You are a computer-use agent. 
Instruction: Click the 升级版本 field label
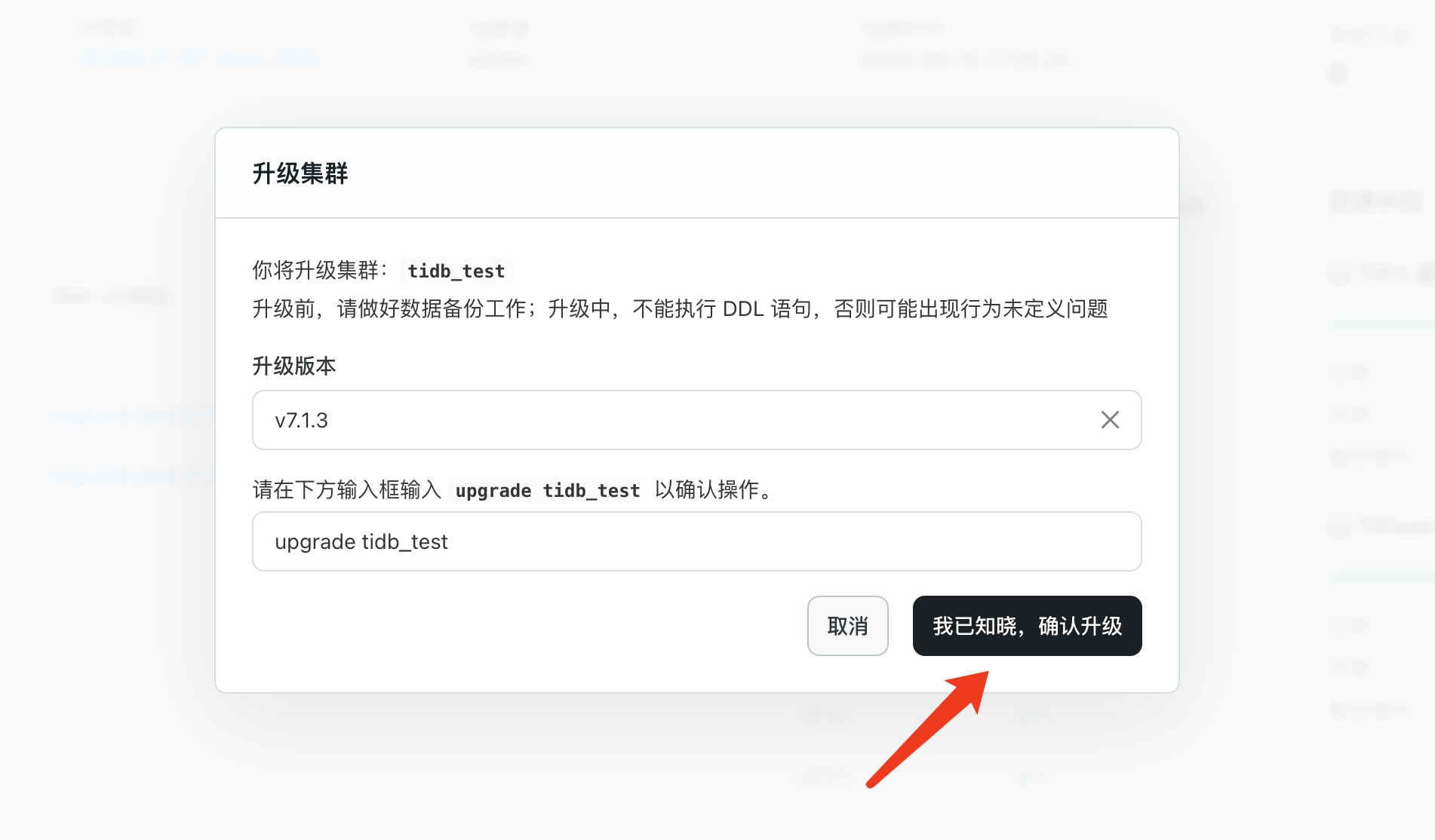(293, 366)
